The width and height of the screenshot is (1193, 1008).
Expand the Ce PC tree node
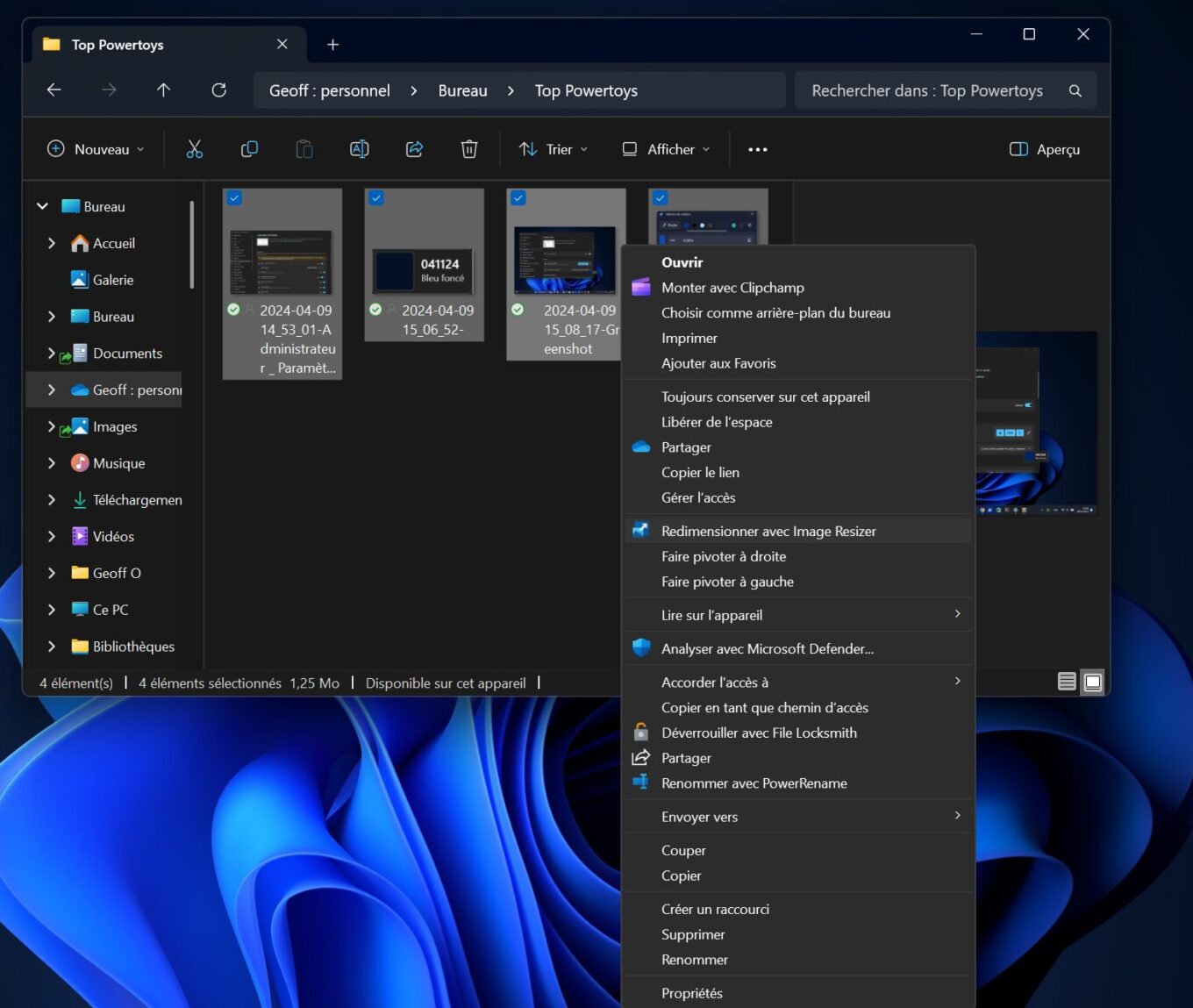pos(51,610)
